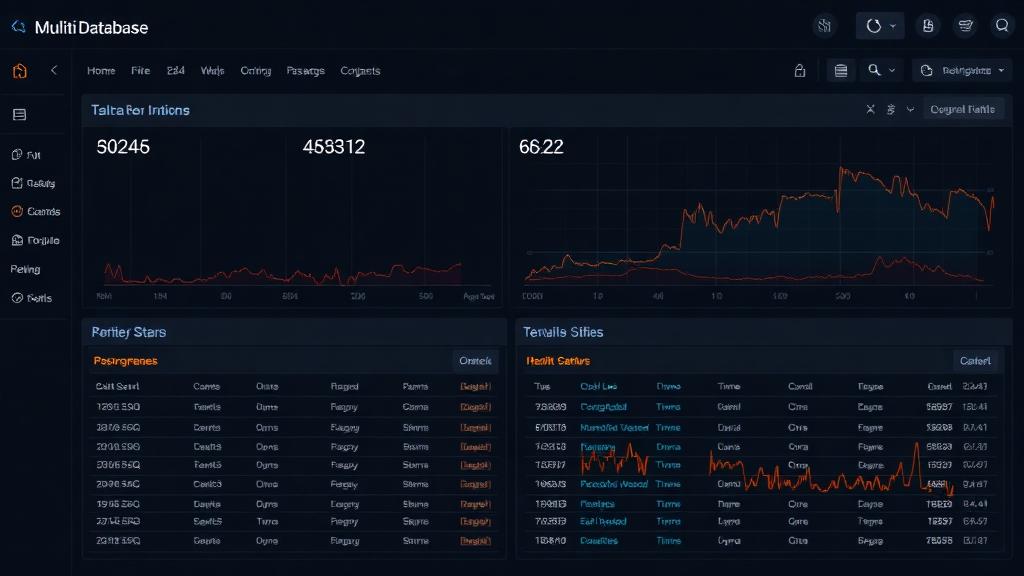Click the filter icon in the Table panel header
Image resolution: width=1024 pixels, height=576 pixels.
point(890,109)
